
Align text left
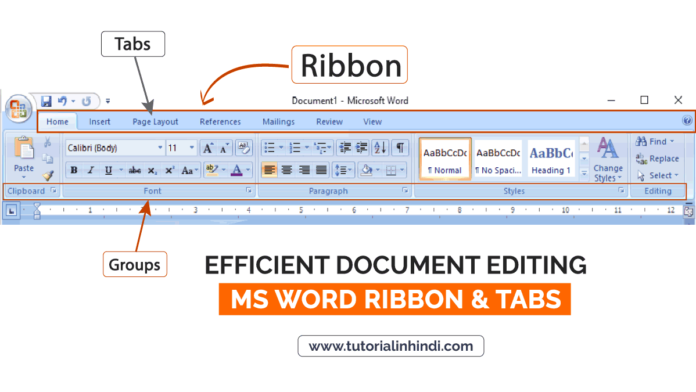[269, 170]
